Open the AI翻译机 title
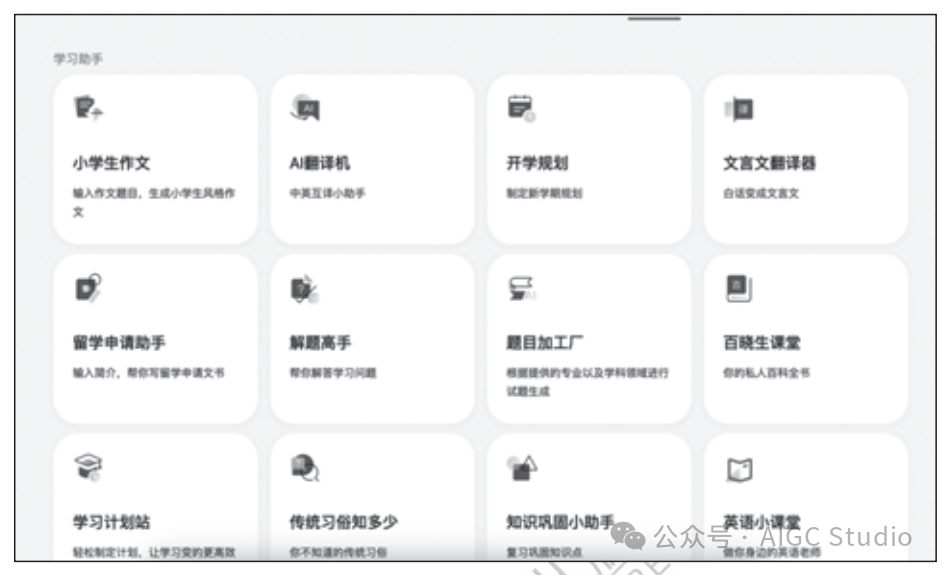The image size is (943, 575). [319, 163]
